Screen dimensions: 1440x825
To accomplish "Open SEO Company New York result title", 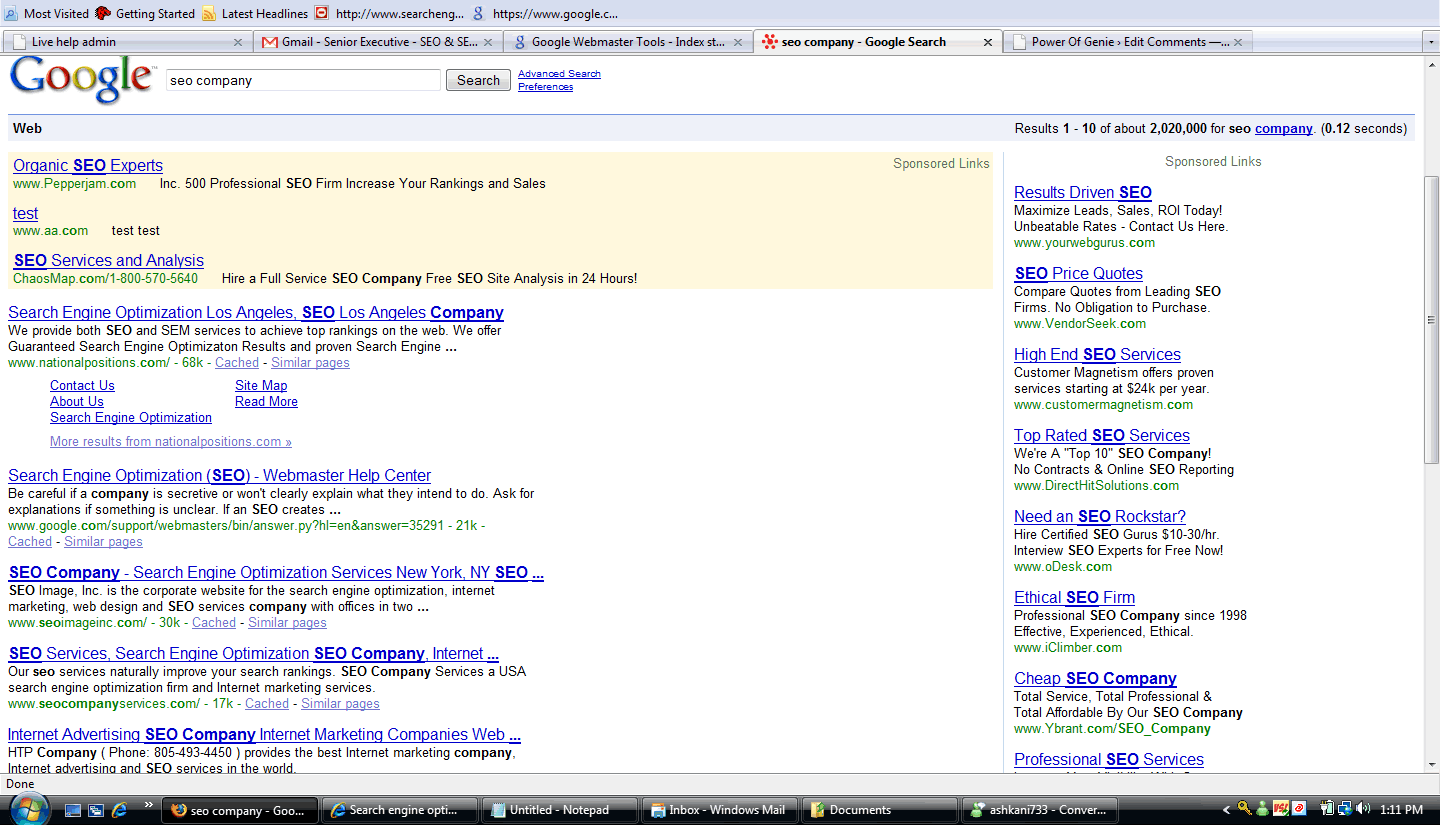I will coord(276,573).
